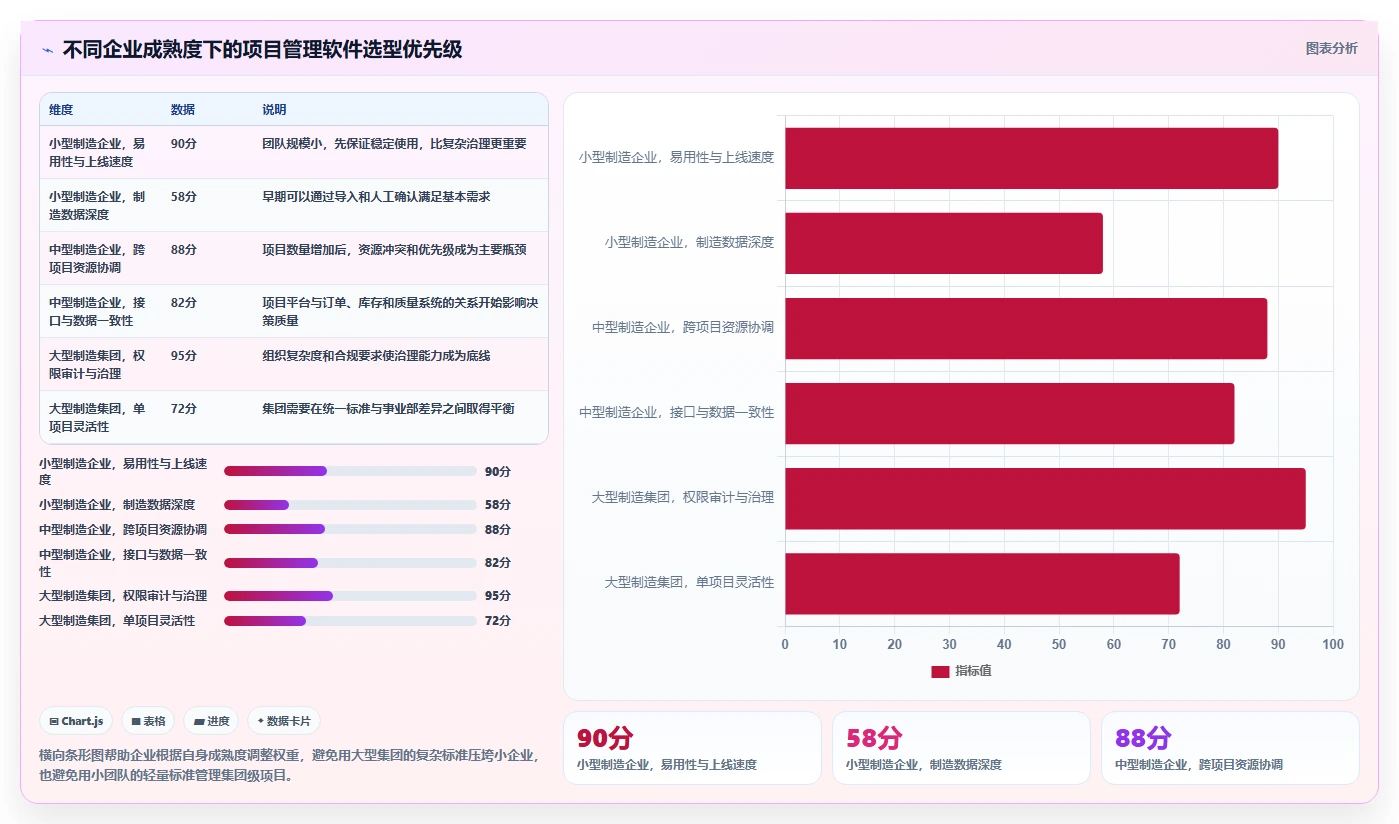Select the 数据卡片 chip
The image size is (1399, 824).
coord(284,721)
